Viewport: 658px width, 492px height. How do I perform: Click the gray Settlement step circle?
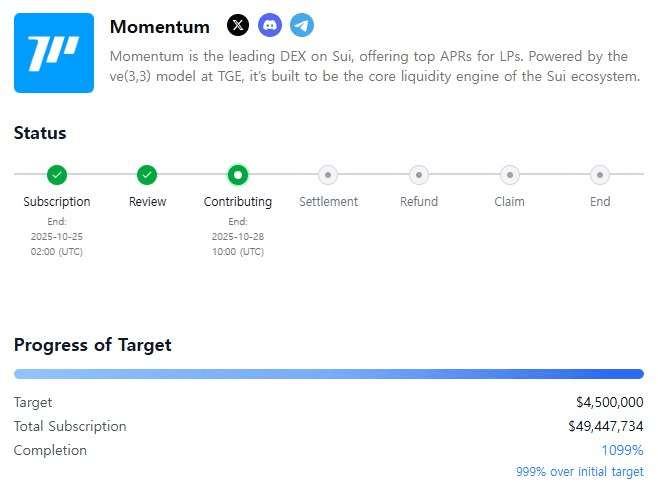328,175
